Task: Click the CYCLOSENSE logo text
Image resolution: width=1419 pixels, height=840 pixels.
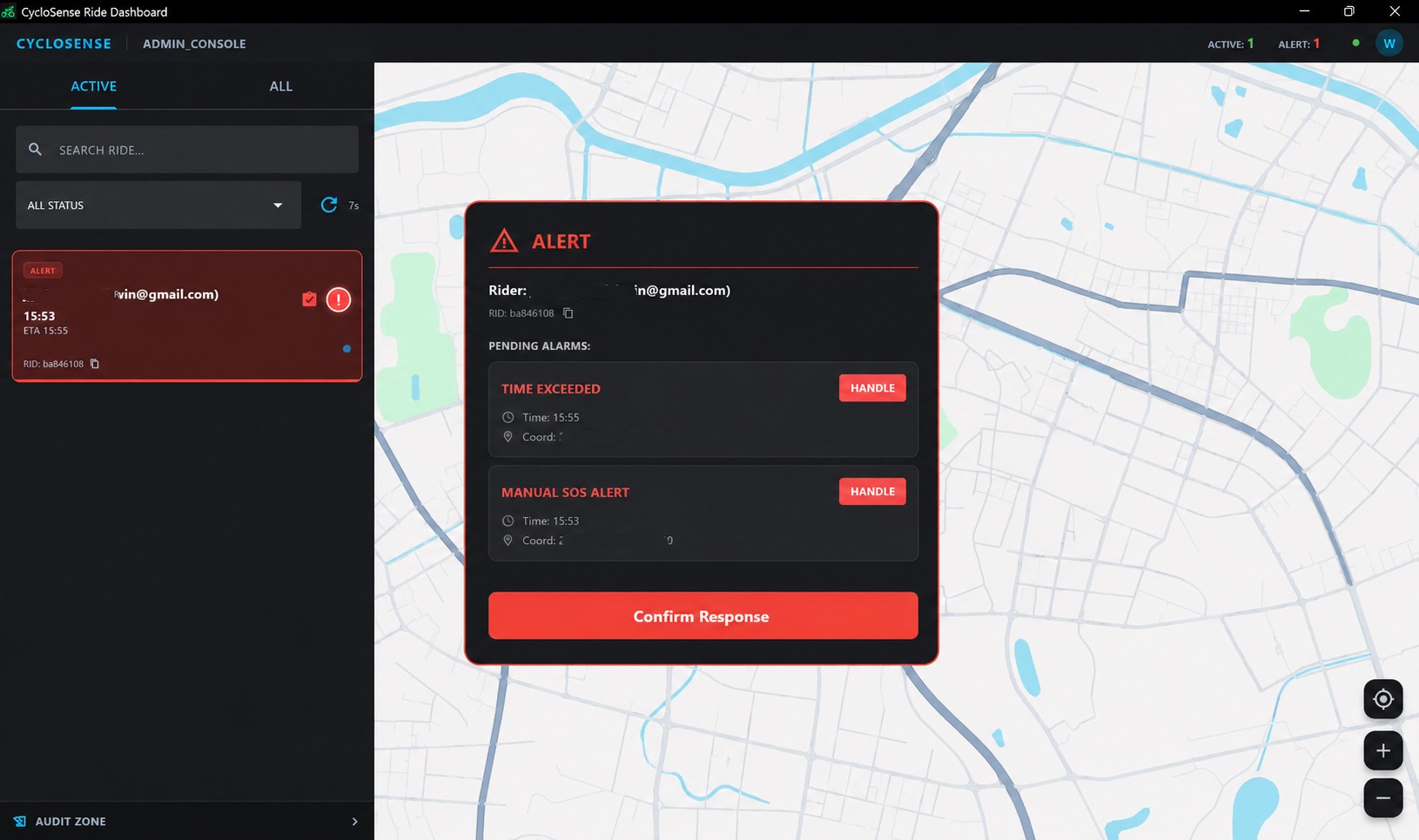Action: tap(64, 44)
